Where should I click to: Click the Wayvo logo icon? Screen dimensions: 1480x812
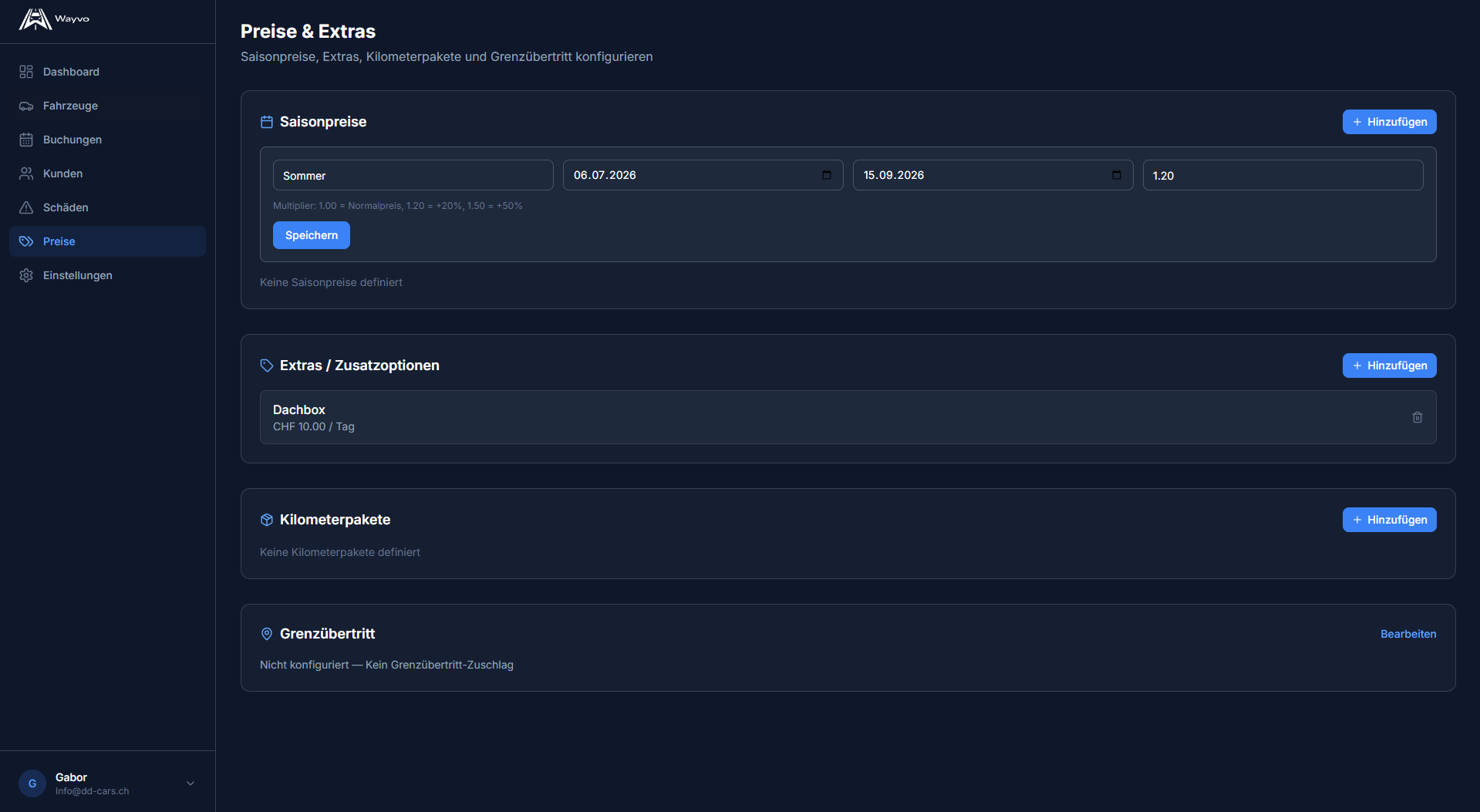click(x=35, y=19)
